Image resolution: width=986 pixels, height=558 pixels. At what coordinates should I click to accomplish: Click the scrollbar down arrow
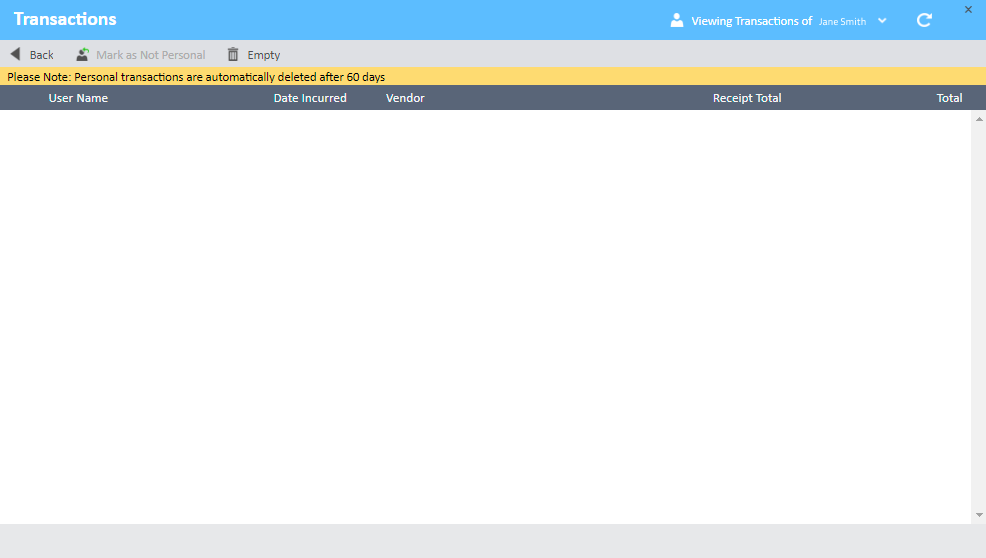click(x=978, y=515)
